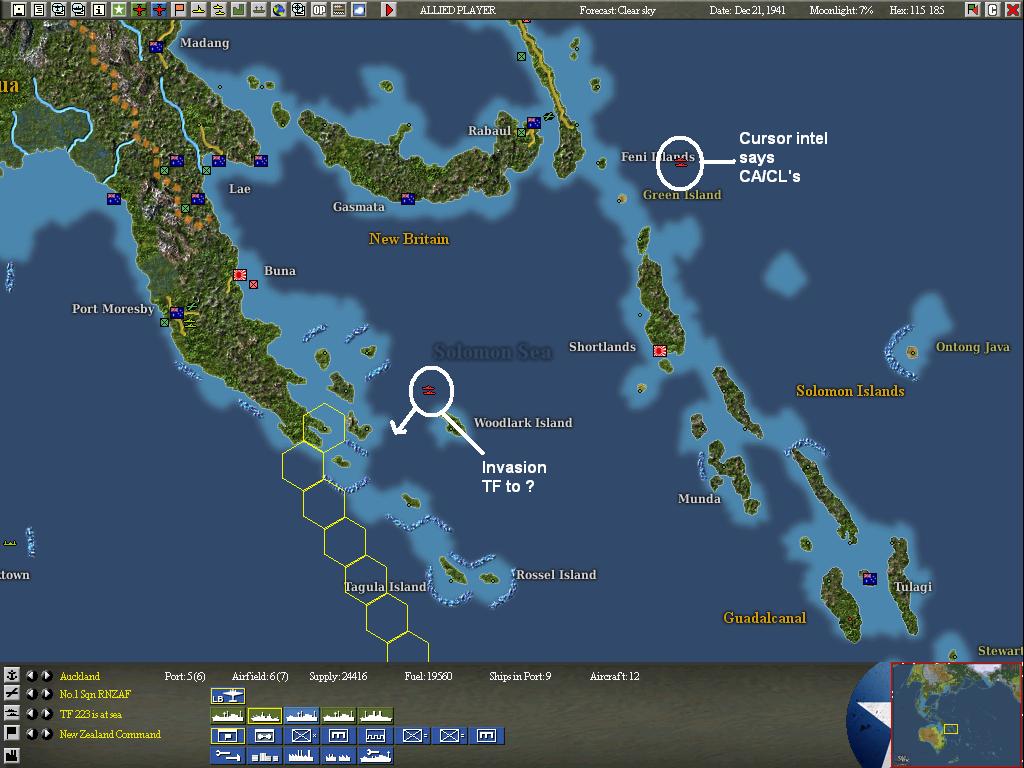Click the green and red flag icon
The image size is (1024, 768).
973,10
